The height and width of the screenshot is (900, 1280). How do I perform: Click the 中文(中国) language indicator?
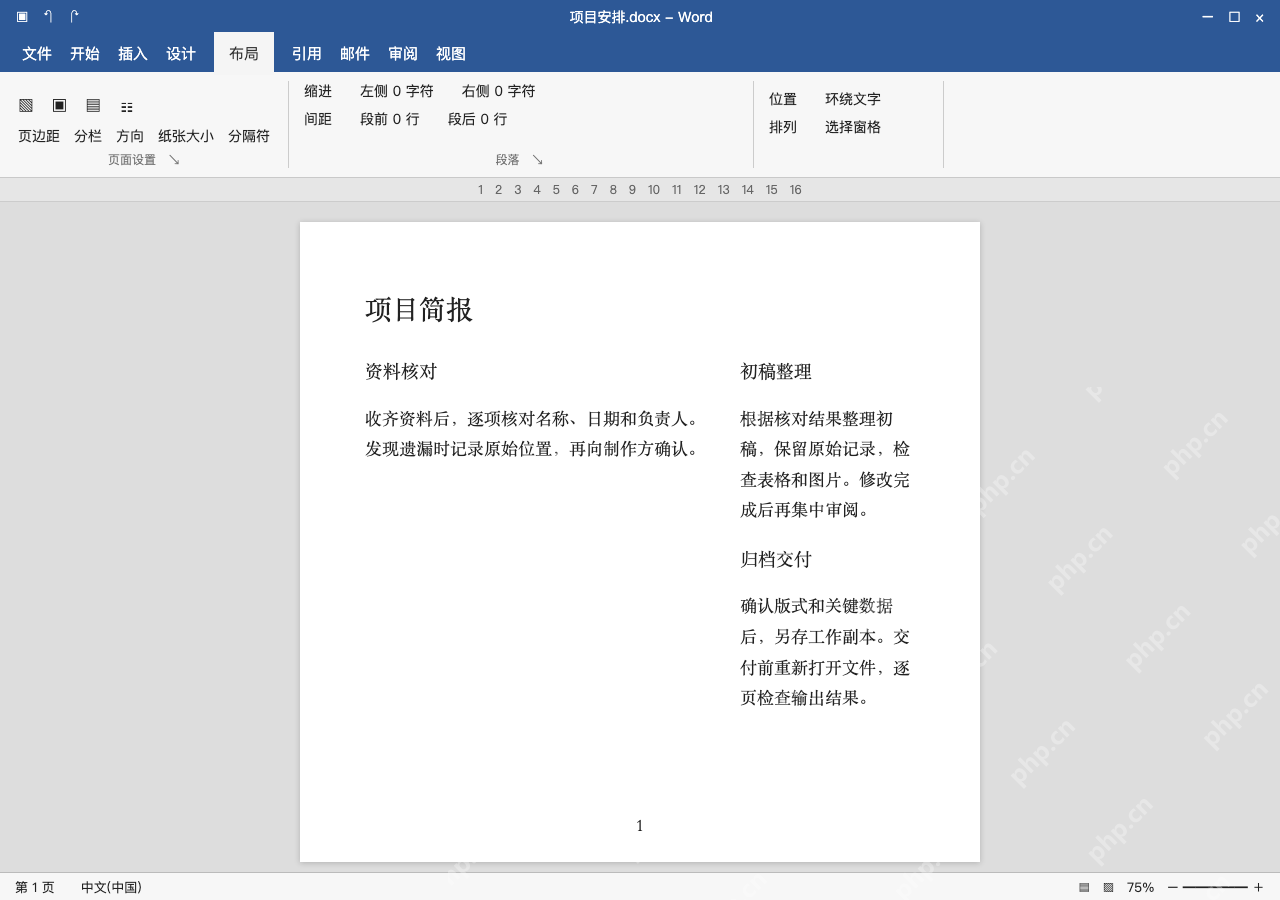click(111, 887)
